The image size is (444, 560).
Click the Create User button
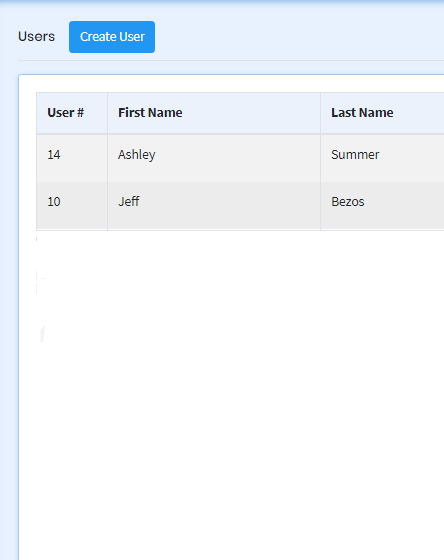point(112,37)
